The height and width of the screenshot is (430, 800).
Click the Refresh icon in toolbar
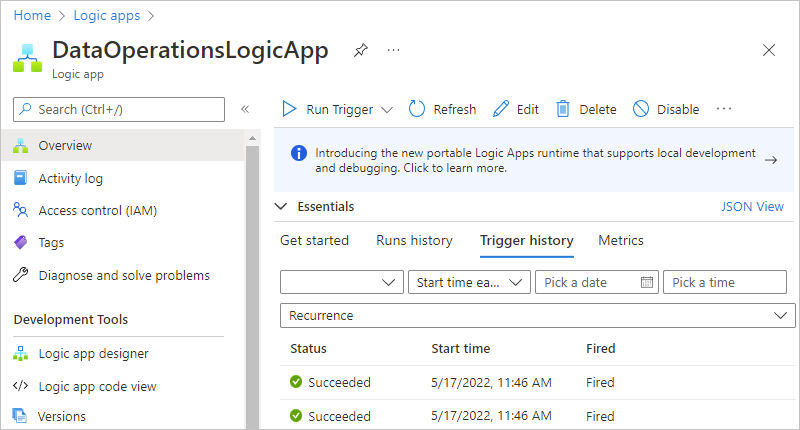coord(418,109)
